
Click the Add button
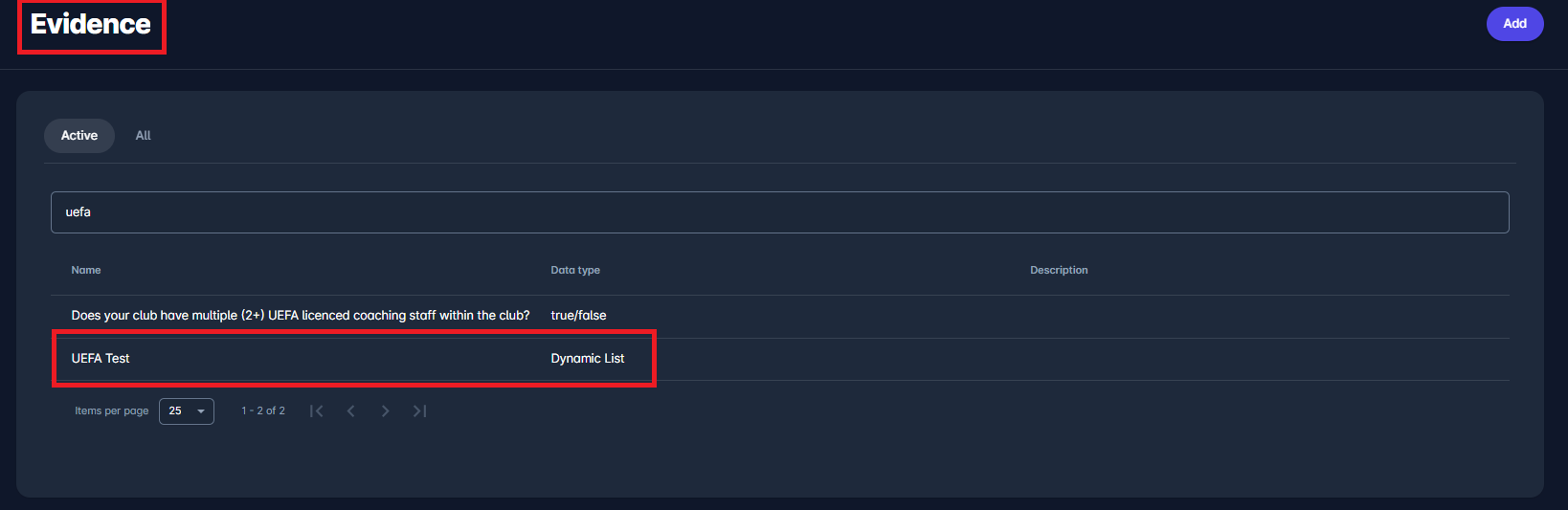[x=1514, y=24]
